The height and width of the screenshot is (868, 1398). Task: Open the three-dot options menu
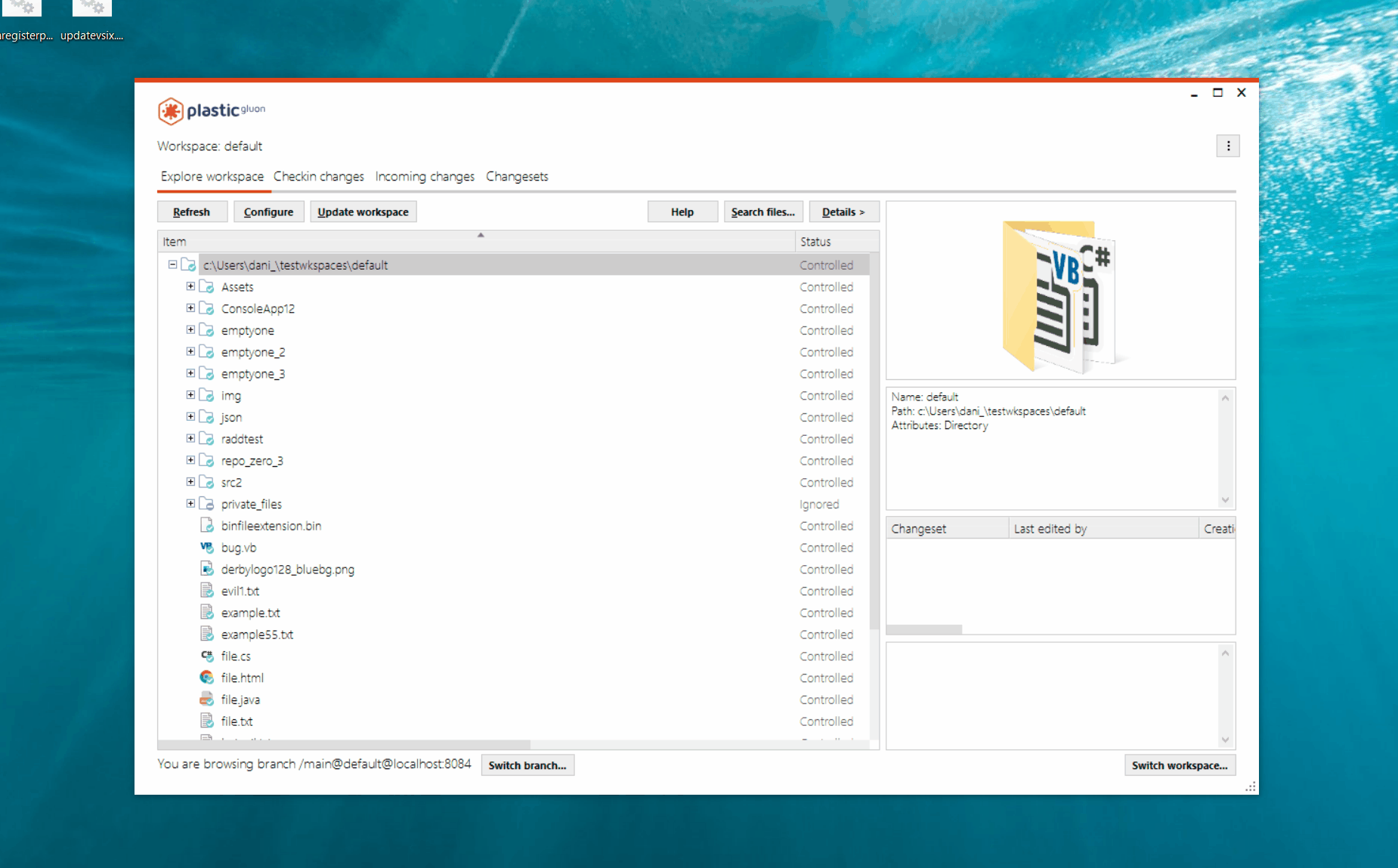[x=1228, y=146]
